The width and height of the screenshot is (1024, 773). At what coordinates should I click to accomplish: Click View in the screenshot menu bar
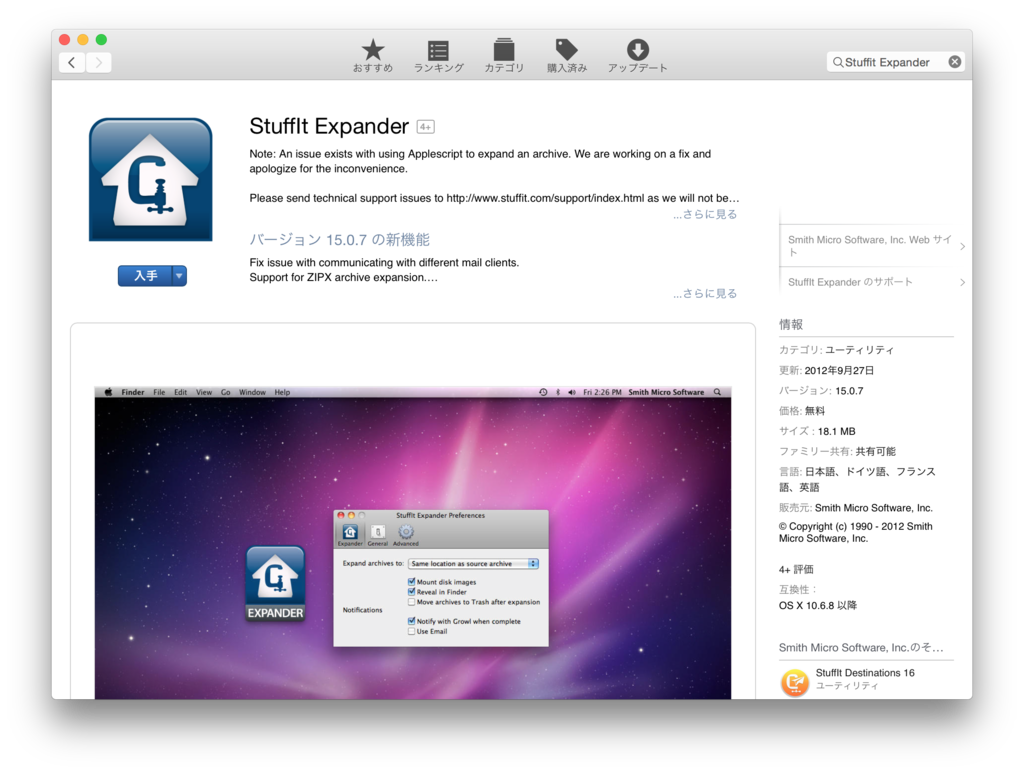point(204,392)
